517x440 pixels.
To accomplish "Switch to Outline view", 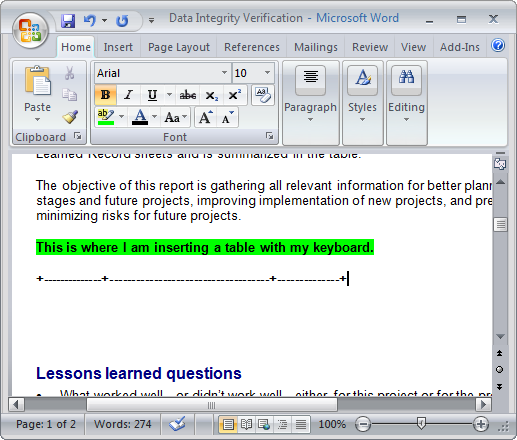I will (x=282, y=424).
